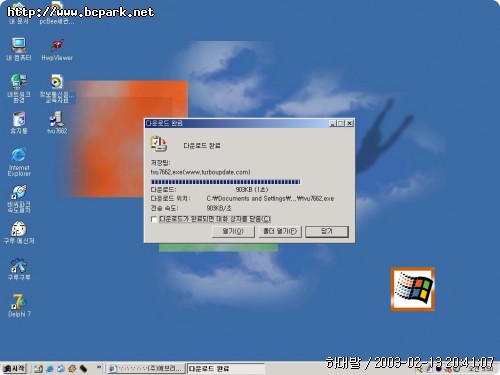
Task: Click the completed download progress bar
Action: click(x=226, y=182)
